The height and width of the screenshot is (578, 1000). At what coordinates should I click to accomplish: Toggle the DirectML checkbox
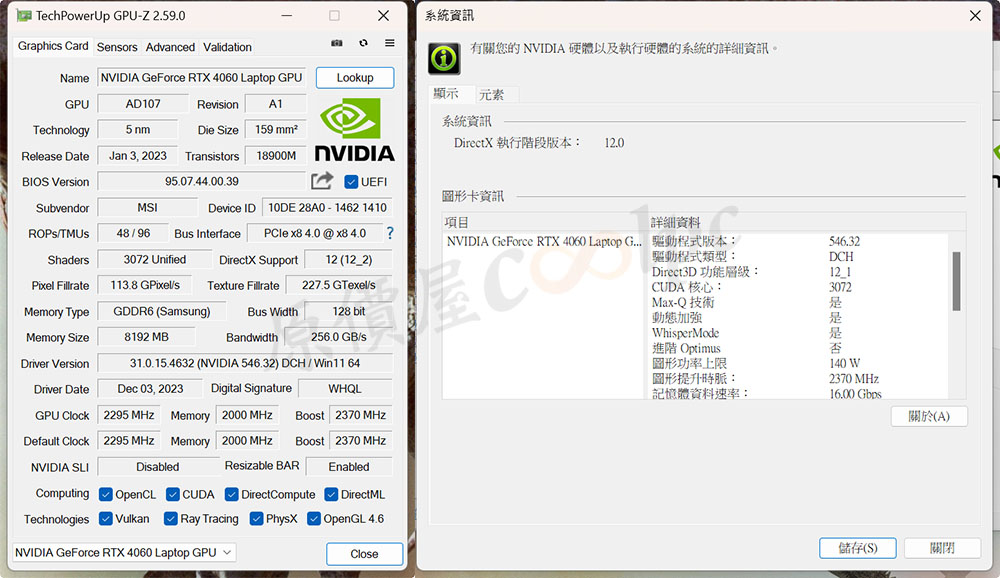point(331,494)
